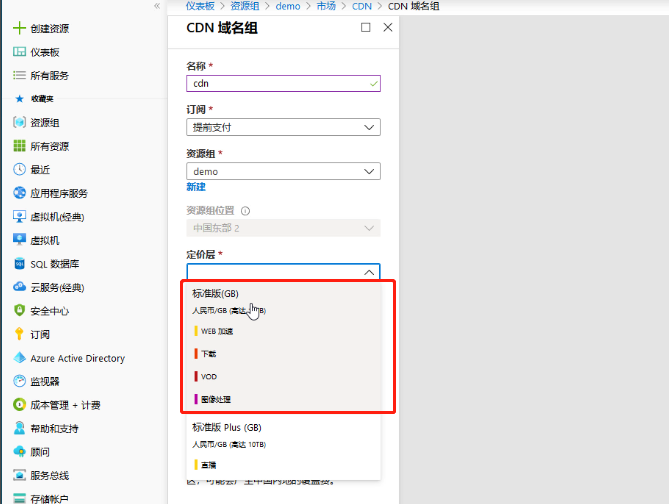669x504 pixels.
Task: Click the 人民币/GB (高达 10TB) price text
Action: (229, 445)
